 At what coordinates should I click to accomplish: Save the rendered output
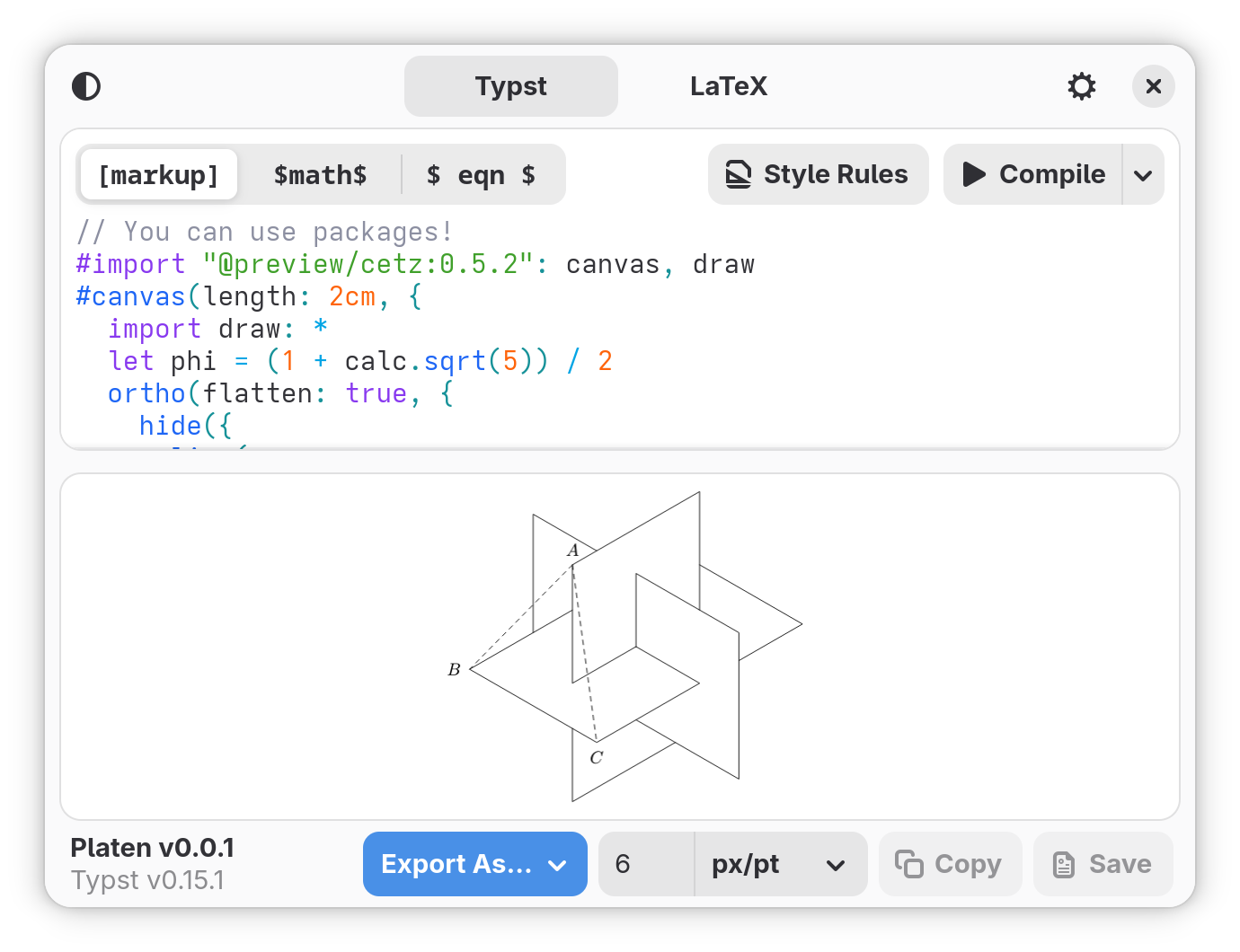1103,864
